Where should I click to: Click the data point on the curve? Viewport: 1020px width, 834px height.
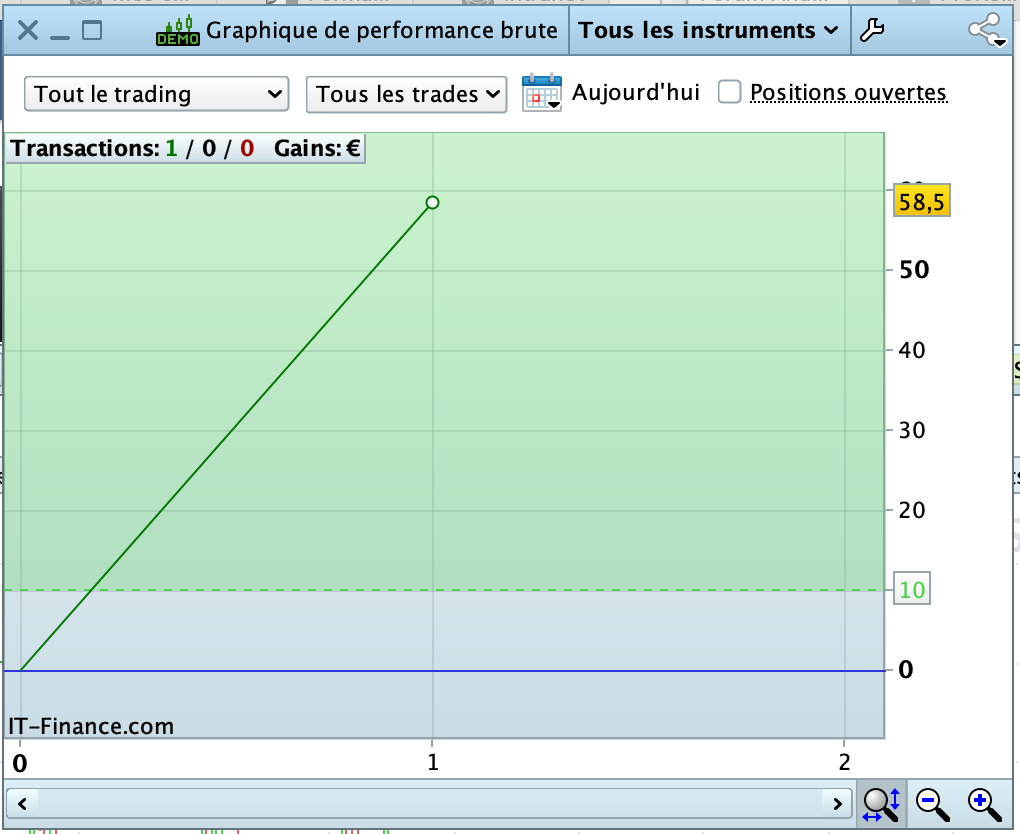(x=433, y=203)
